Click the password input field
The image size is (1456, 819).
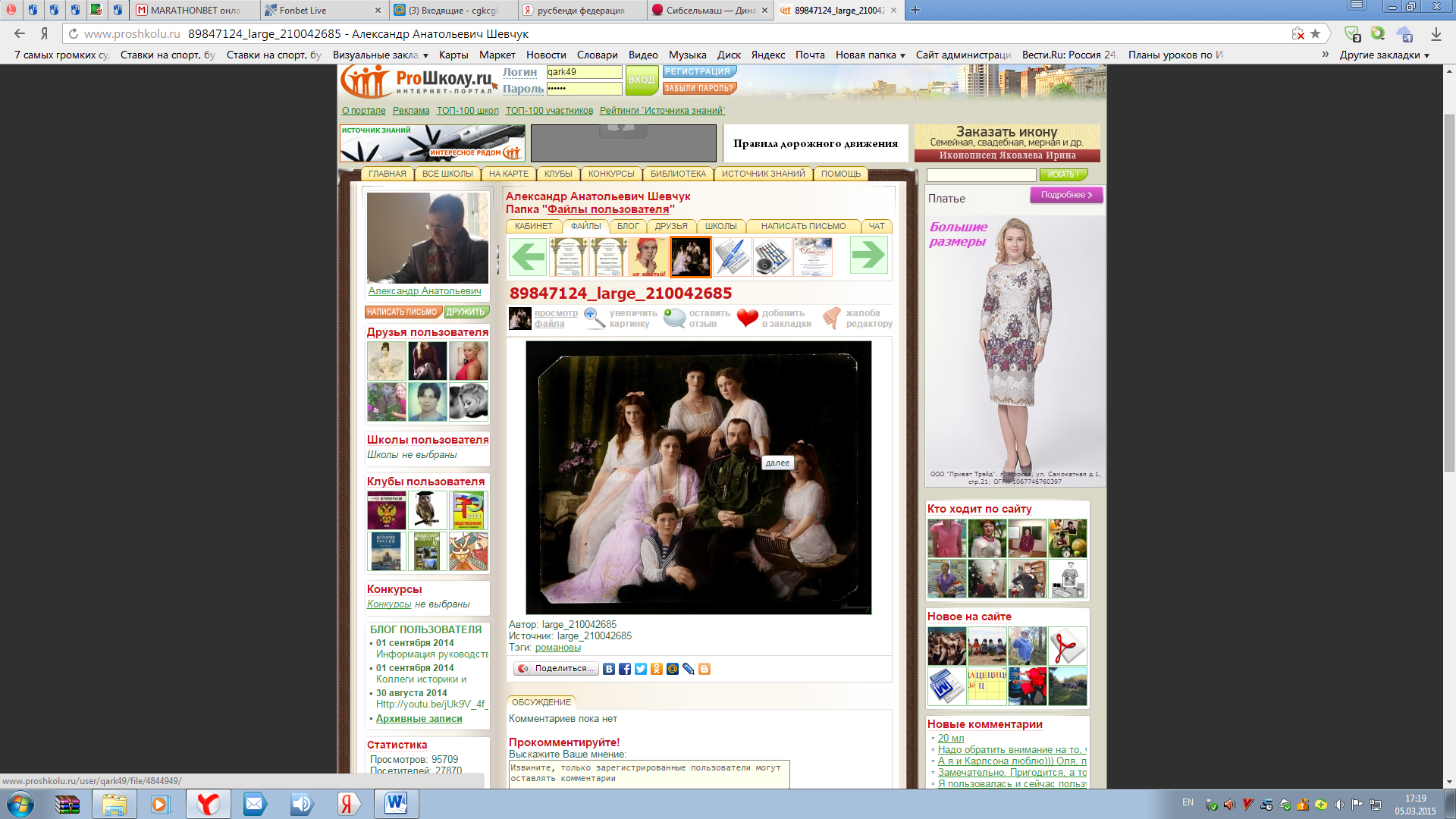coord(584,89)
